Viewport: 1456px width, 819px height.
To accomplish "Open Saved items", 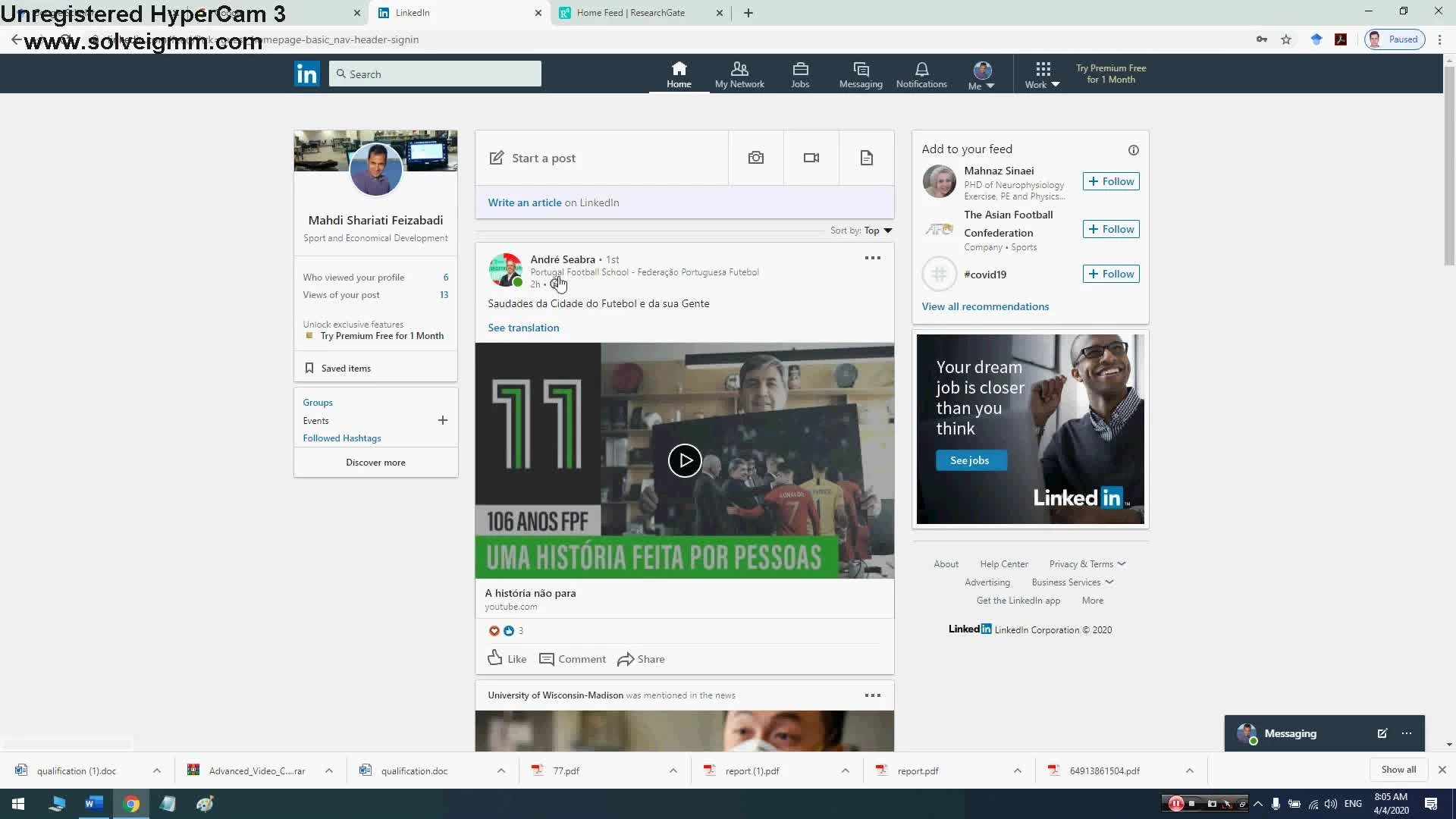I will pyautogui.click(x=346, y=369).
